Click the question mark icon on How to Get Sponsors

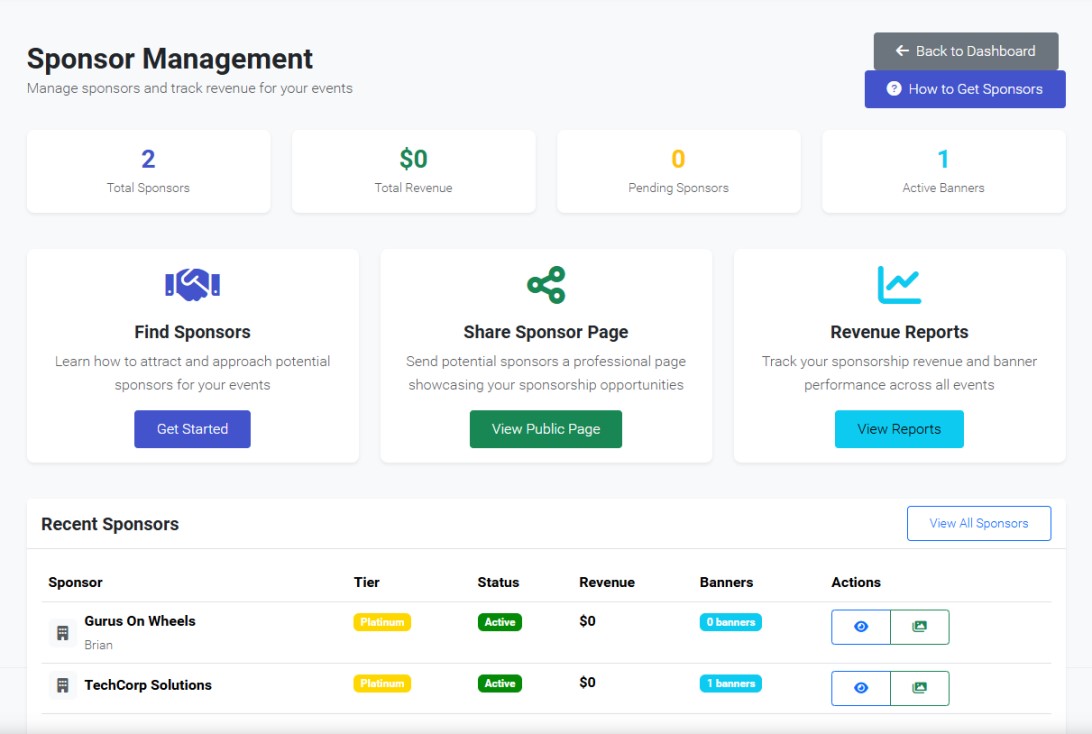coord(893,89)
